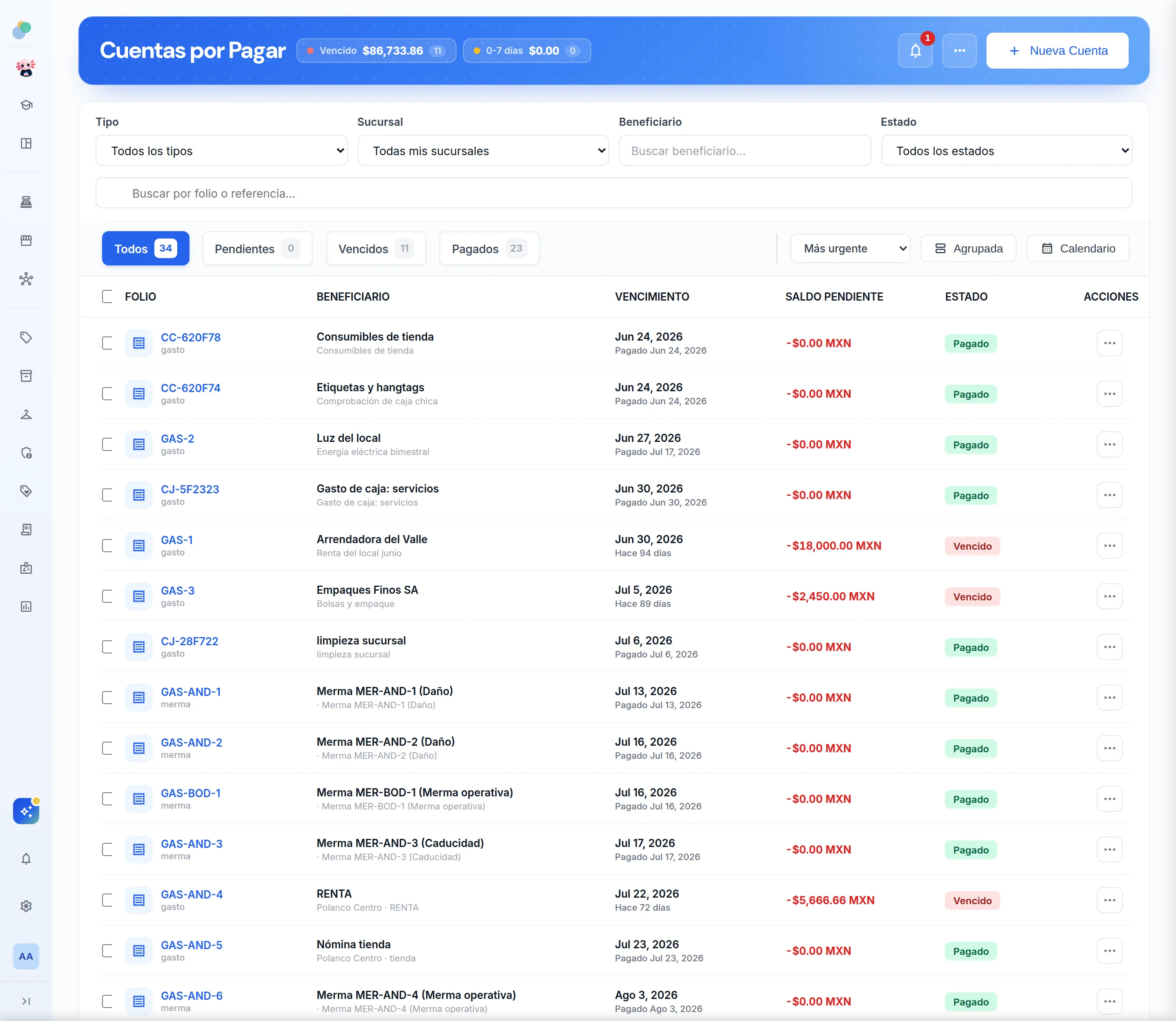Open settings gear in sidebar

click(x=26, y=906)
